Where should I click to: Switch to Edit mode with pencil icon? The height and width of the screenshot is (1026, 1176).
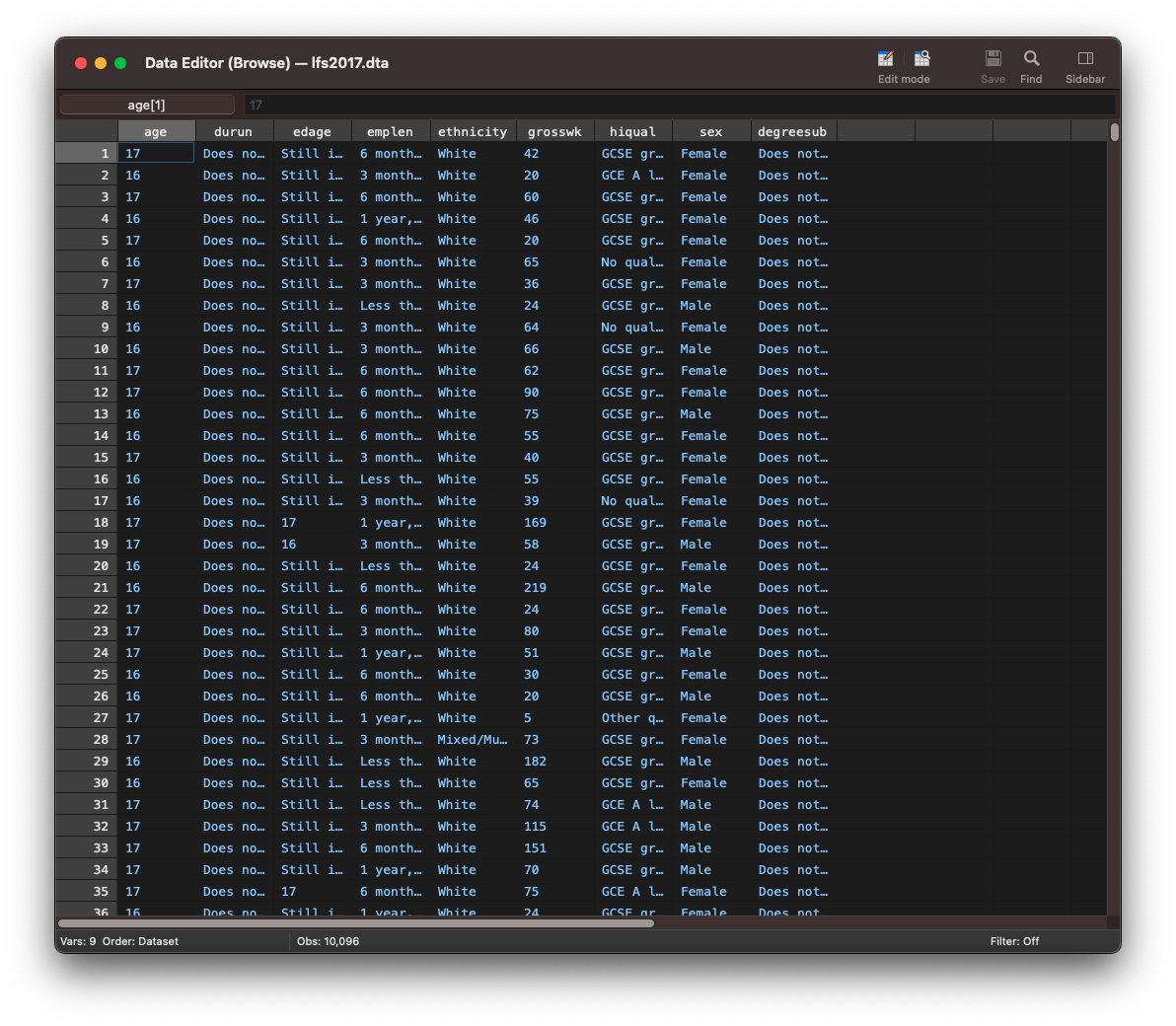(x=885, y=59)
